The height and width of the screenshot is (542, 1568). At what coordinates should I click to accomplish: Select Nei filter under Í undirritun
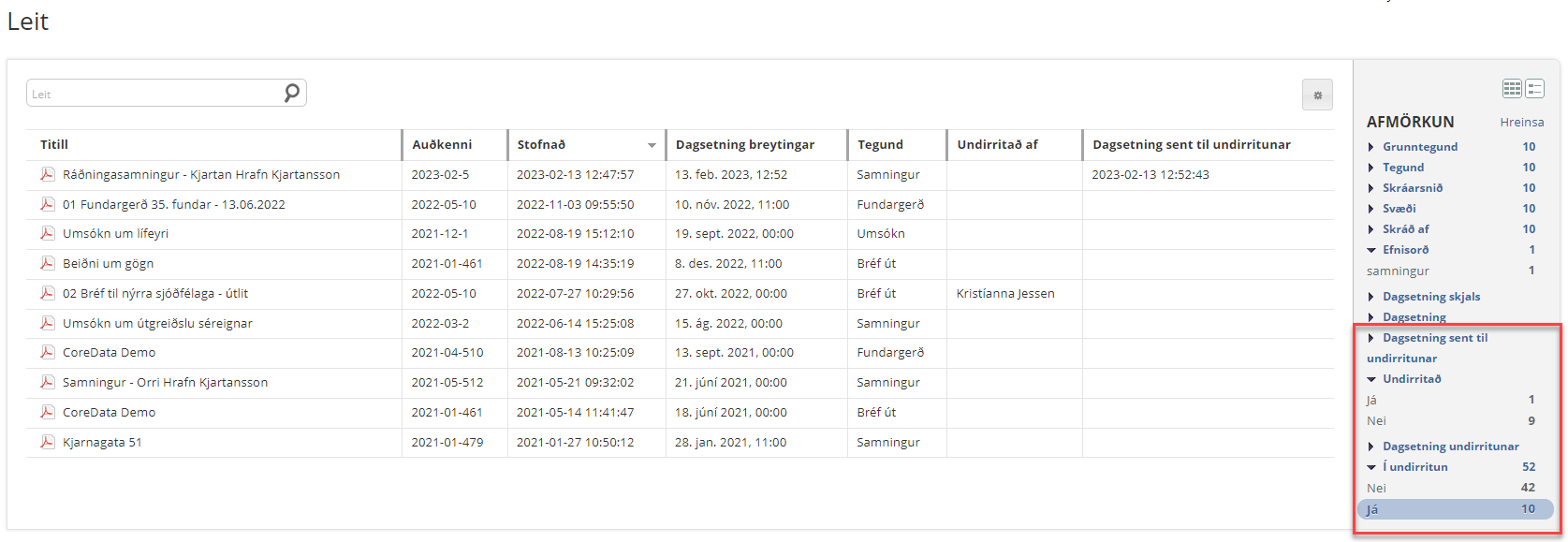tap(1376, 488)
